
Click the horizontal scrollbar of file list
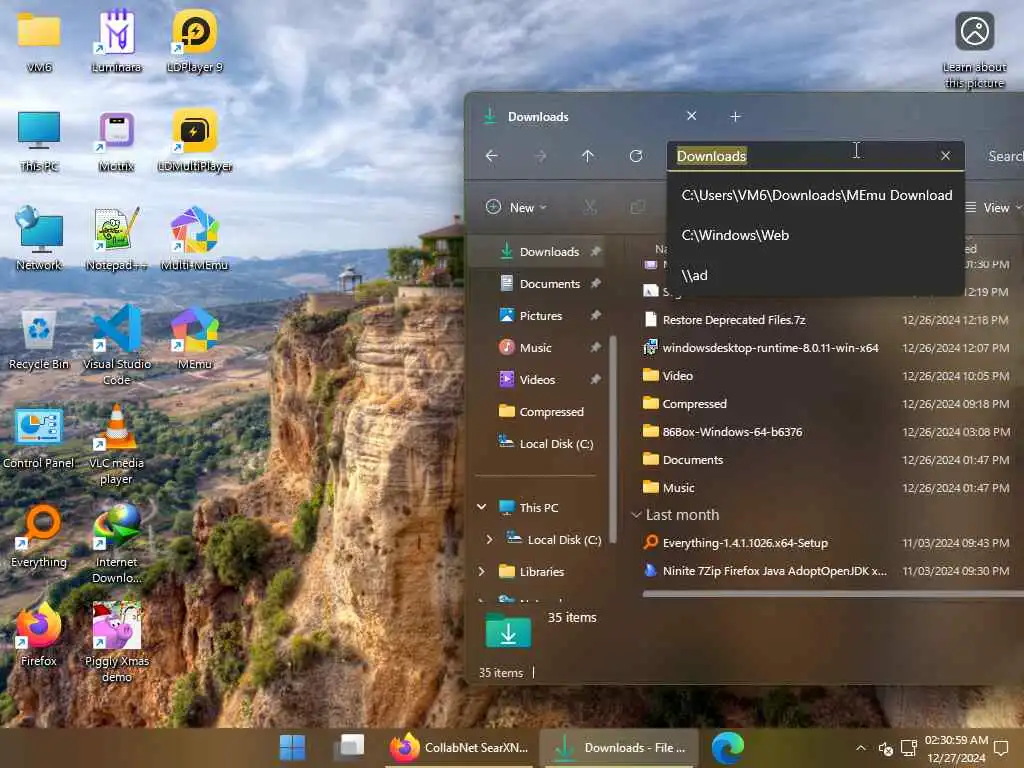click(832, 594)
